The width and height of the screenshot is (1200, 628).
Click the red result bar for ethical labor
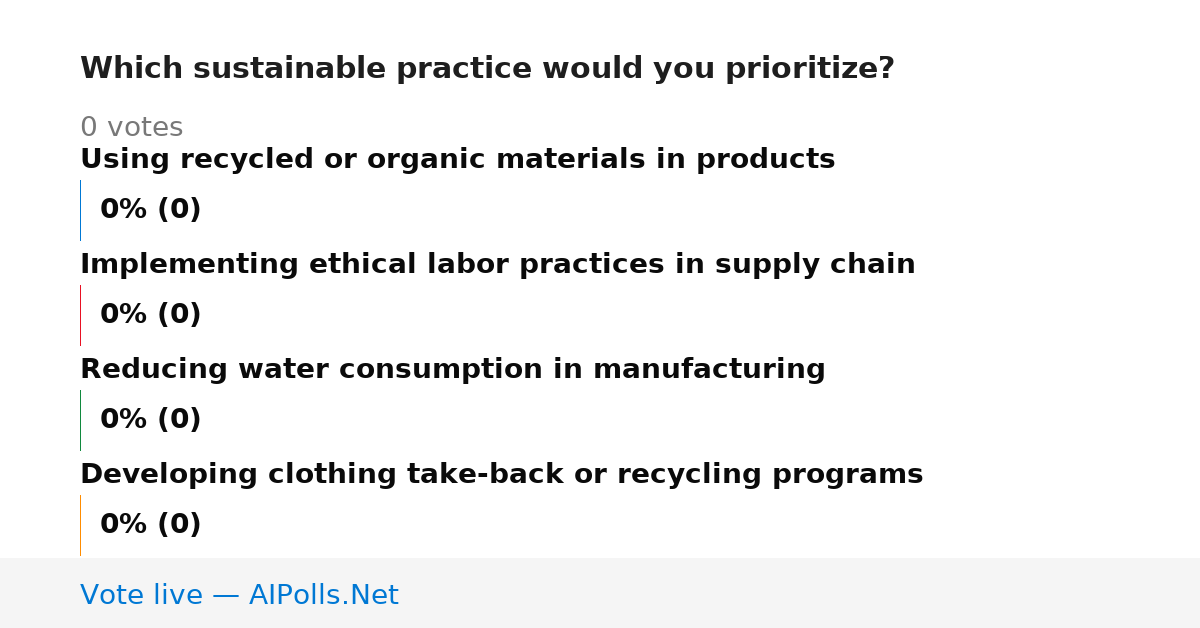pos(80,315)
